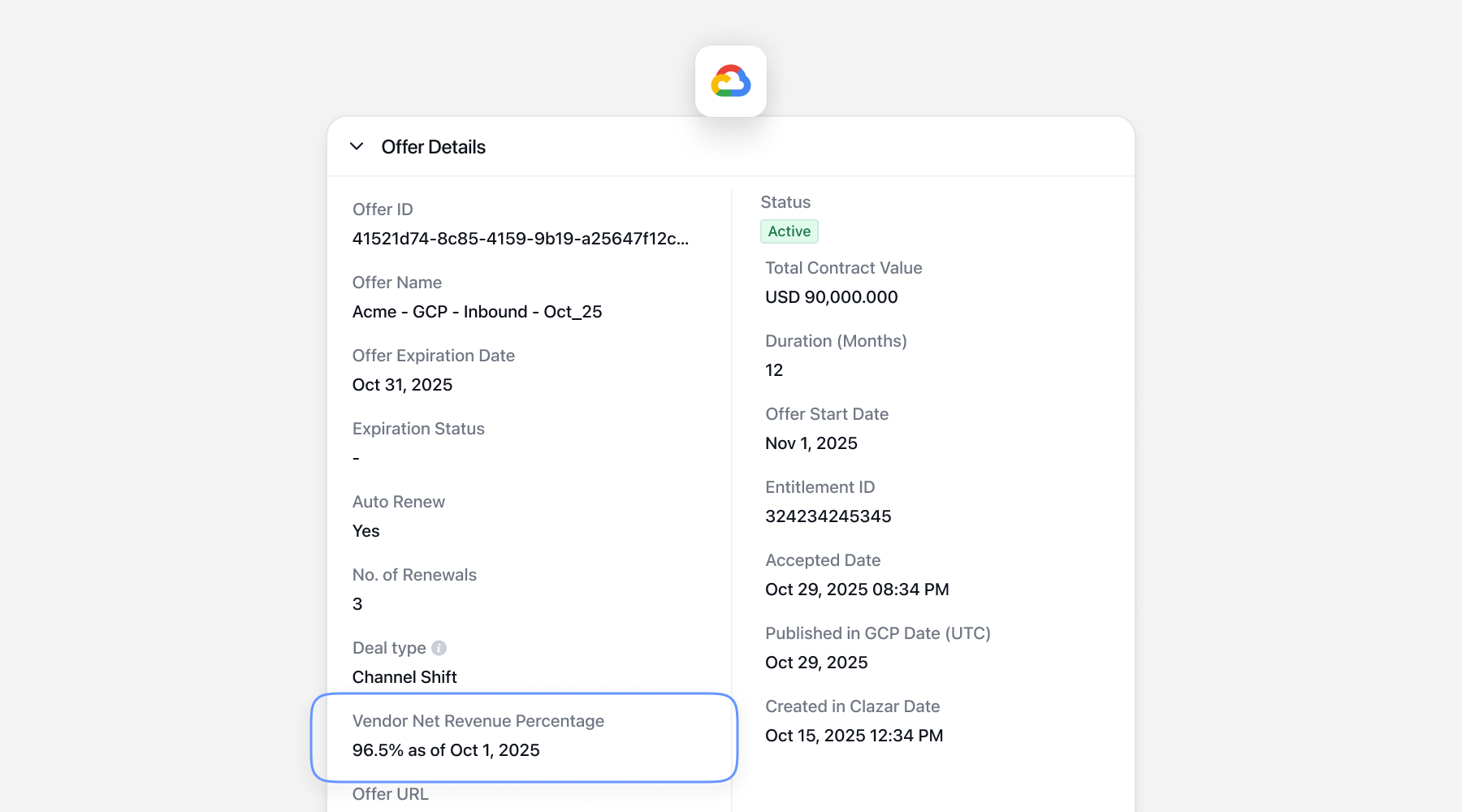Click the Entitlement ID label

pyautogui.click(x=820, y=487)
